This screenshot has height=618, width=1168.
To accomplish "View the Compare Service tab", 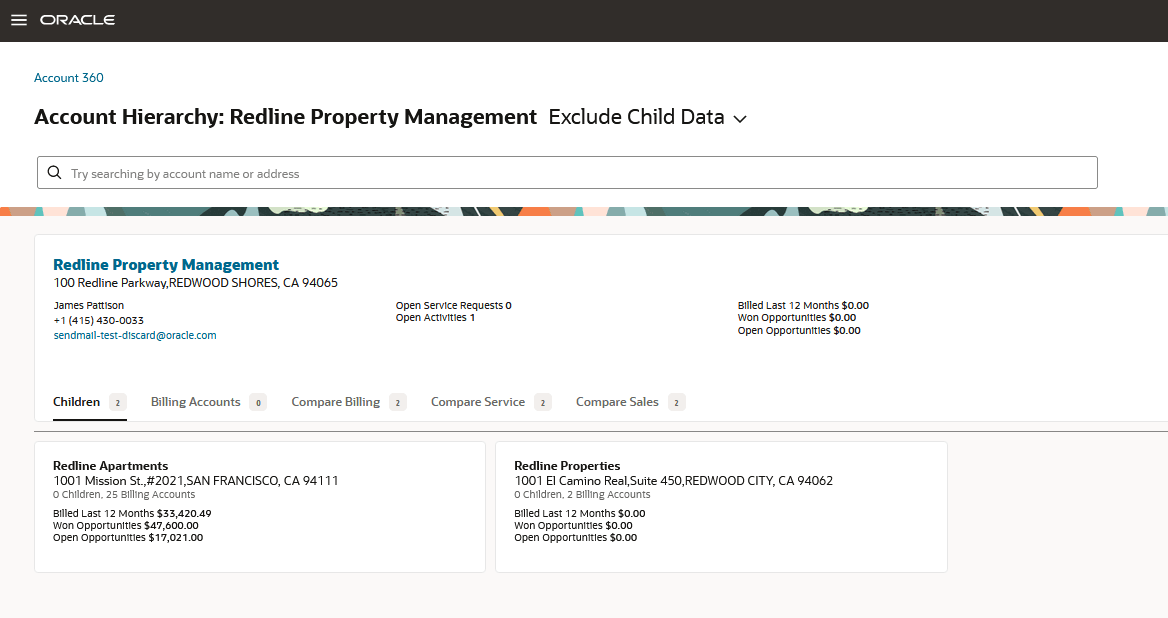I will point(477,401).
